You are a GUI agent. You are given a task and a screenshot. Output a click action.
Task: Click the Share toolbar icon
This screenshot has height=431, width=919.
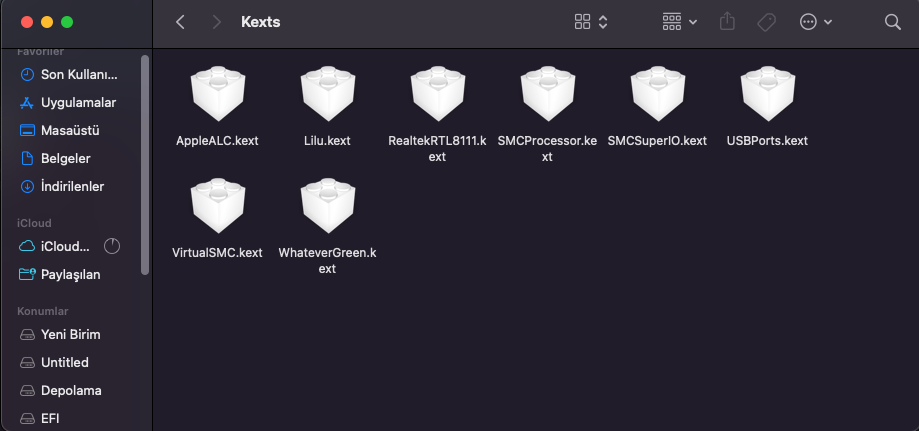point(727,22)
